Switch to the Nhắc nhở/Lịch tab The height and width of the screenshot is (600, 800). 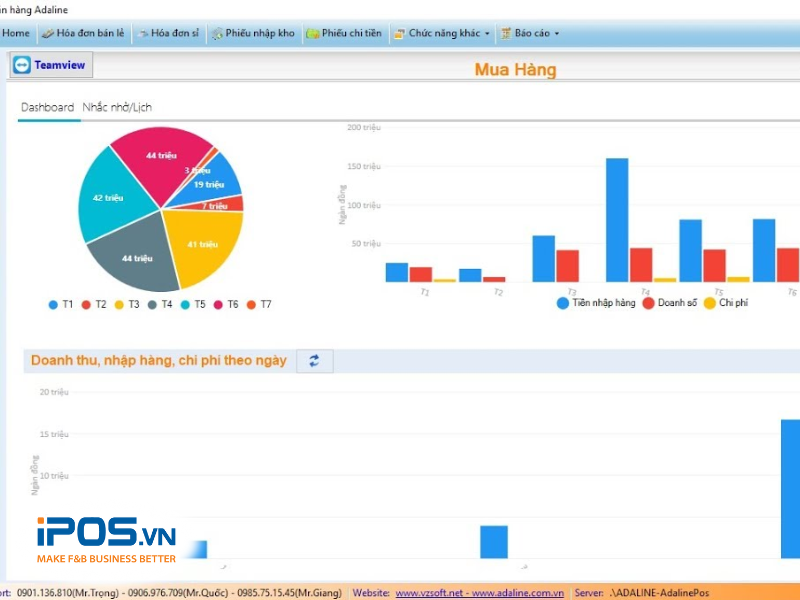point(117,107)
